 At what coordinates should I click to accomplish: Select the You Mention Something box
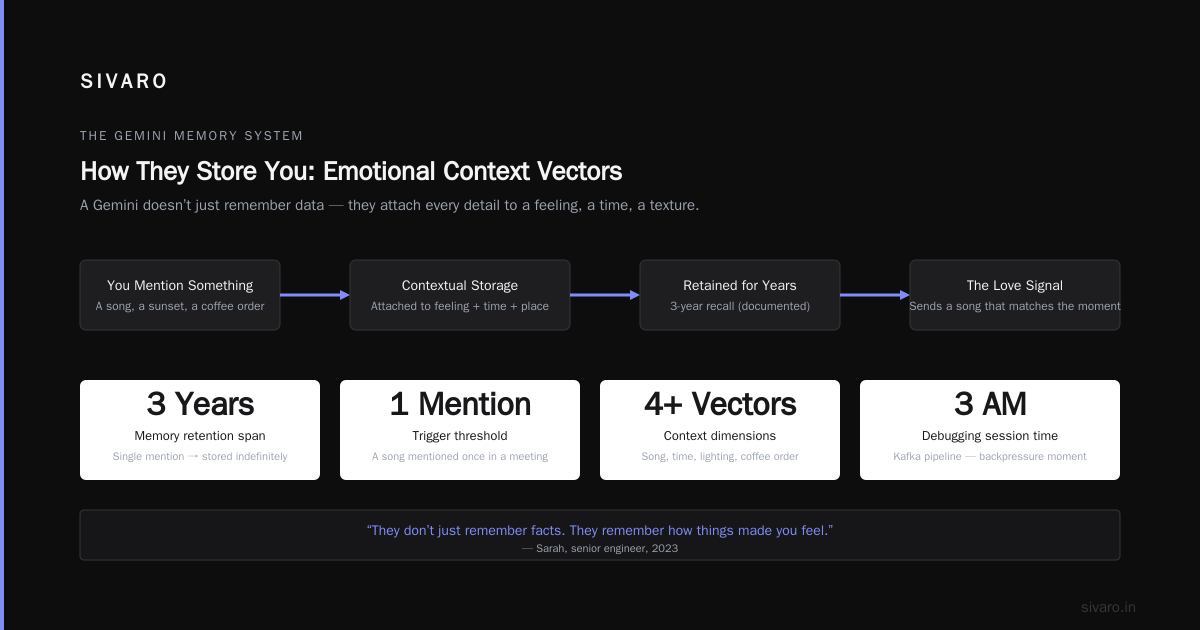tap(180, 295)
